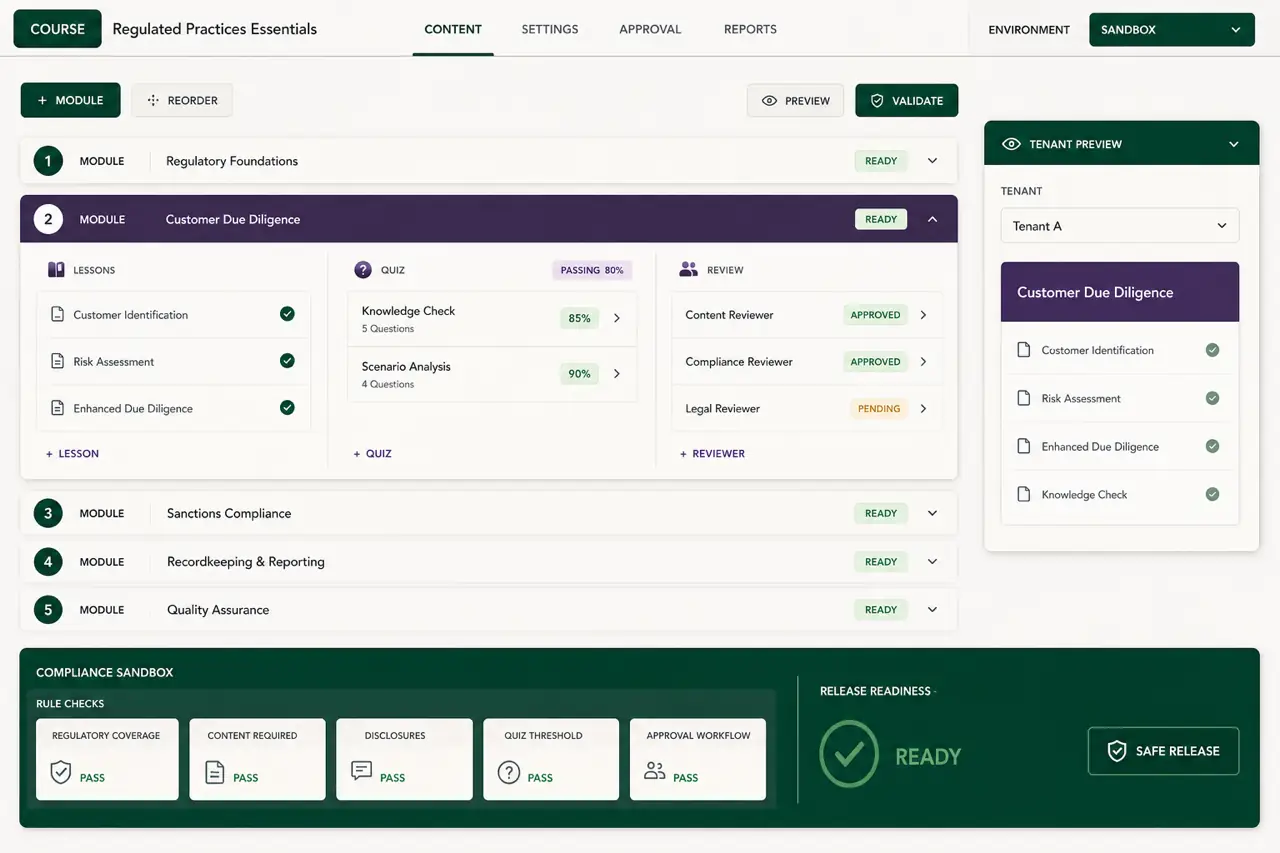Click module number 5 circle badge
1280x853 pixels.
click(47, 609)
